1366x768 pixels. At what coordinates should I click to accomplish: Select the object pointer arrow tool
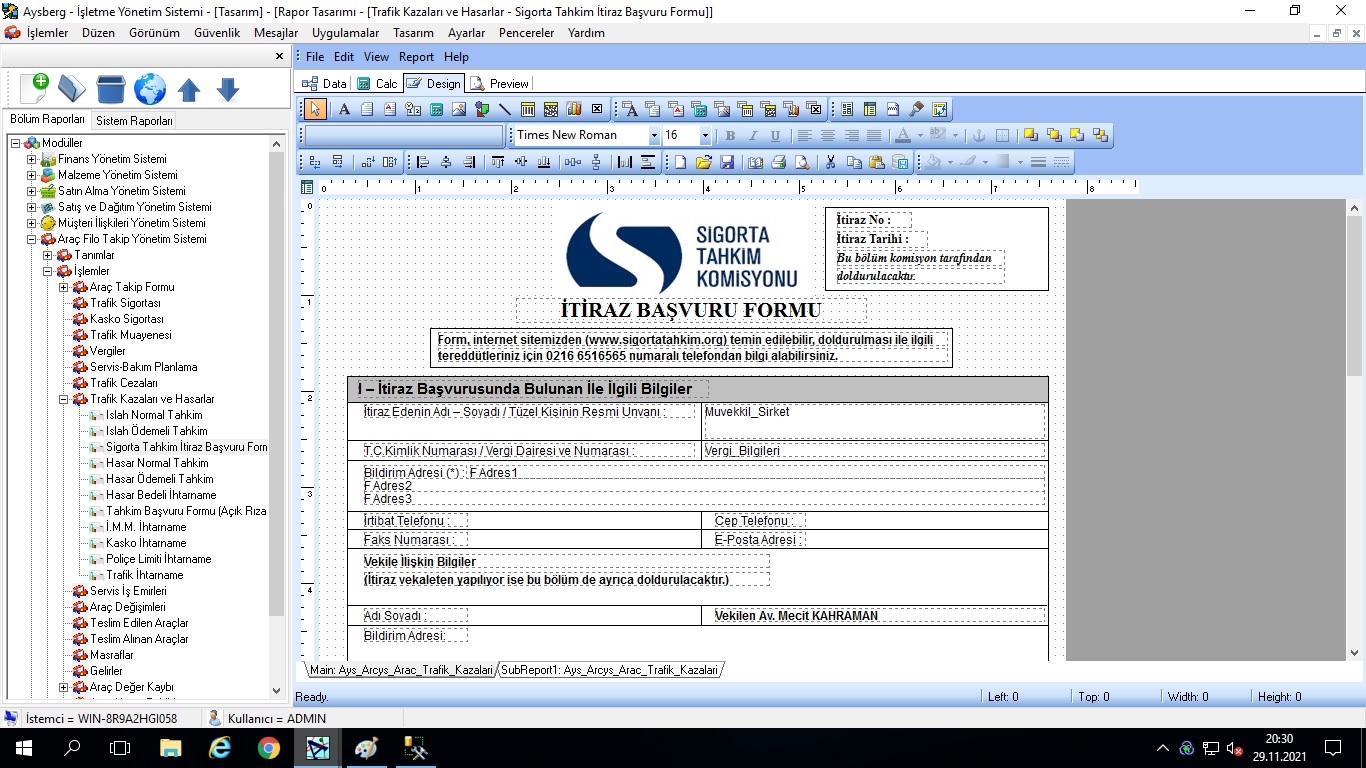pos(315,109)
